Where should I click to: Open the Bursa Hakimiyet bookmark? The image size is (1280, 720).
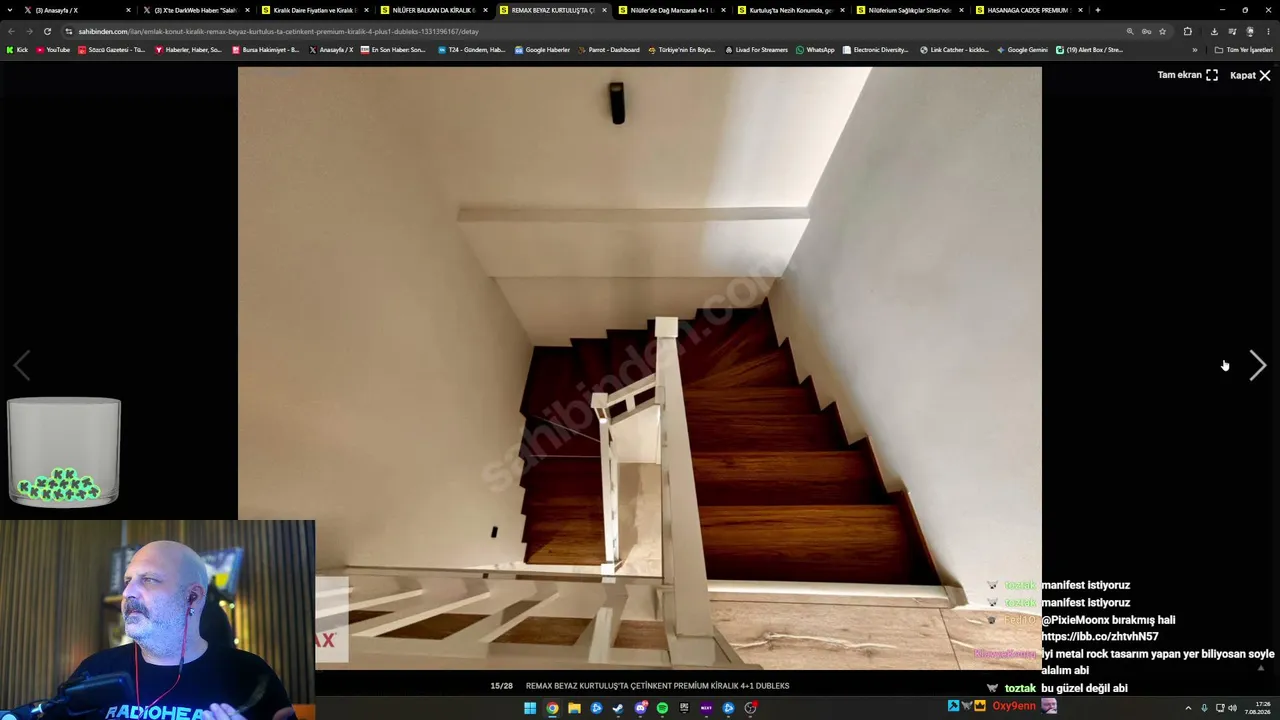click(x=265, y=49)
